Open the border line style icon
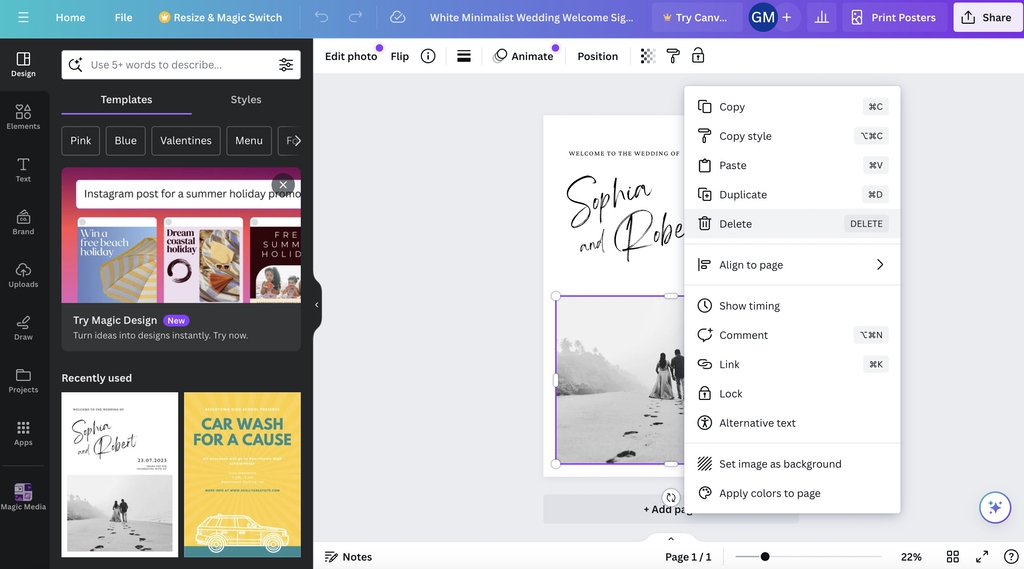This screenshot has height=569, width=1024. tap(464, 56)
